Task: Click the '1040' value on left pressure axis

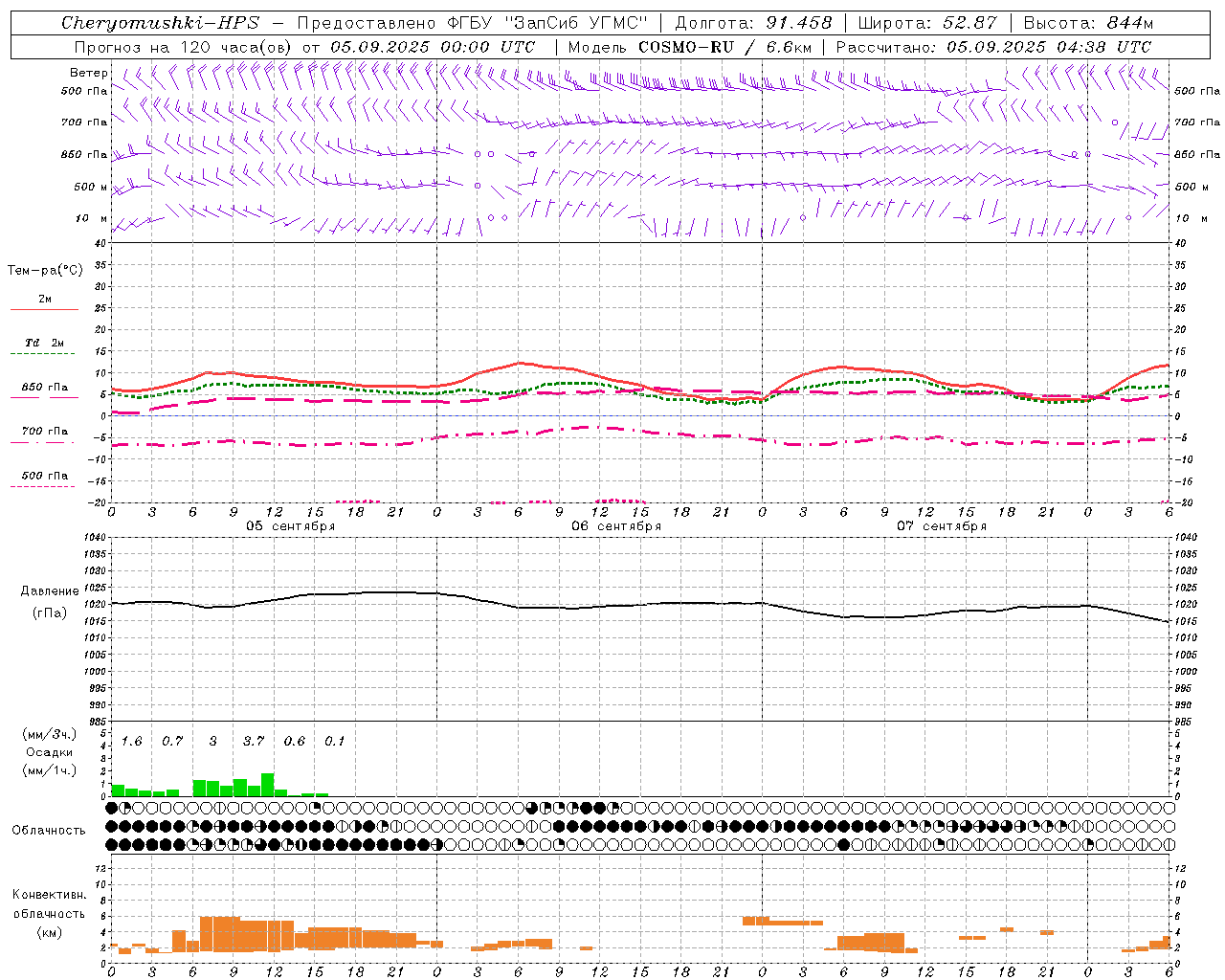Action: coord(93,538)
